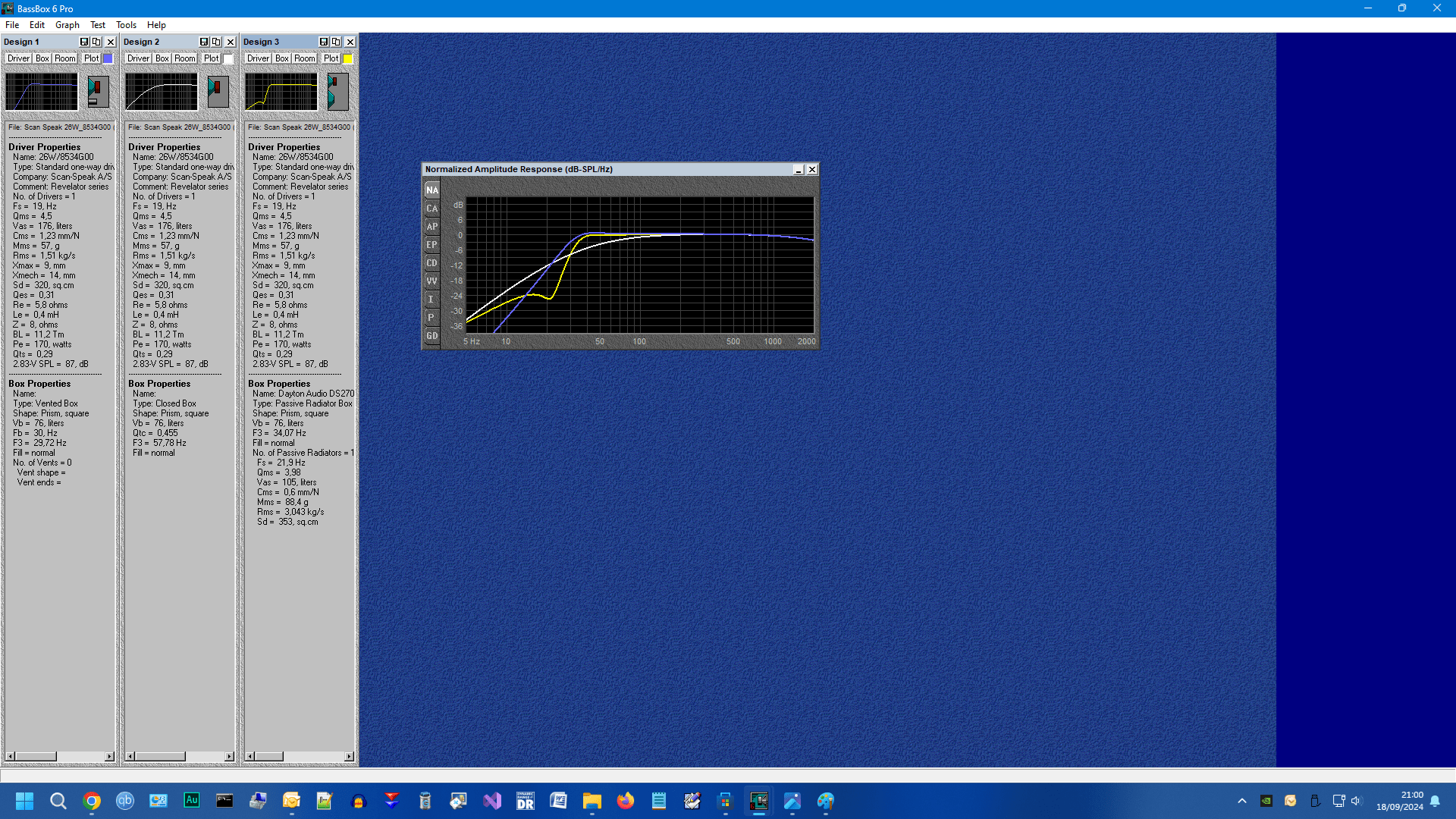Select the CD cone displacement graph tab
This screenshot has height=819, width=1456.
point(431,263)
